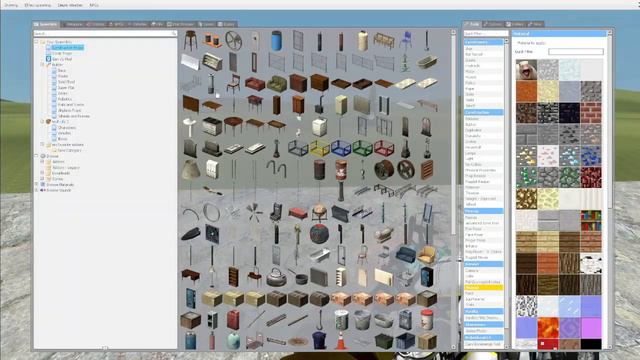Screen dimensions: 640x360
Task: Spawn the black office chair prop
Action: pyautogui.click(x=276, y=213)
